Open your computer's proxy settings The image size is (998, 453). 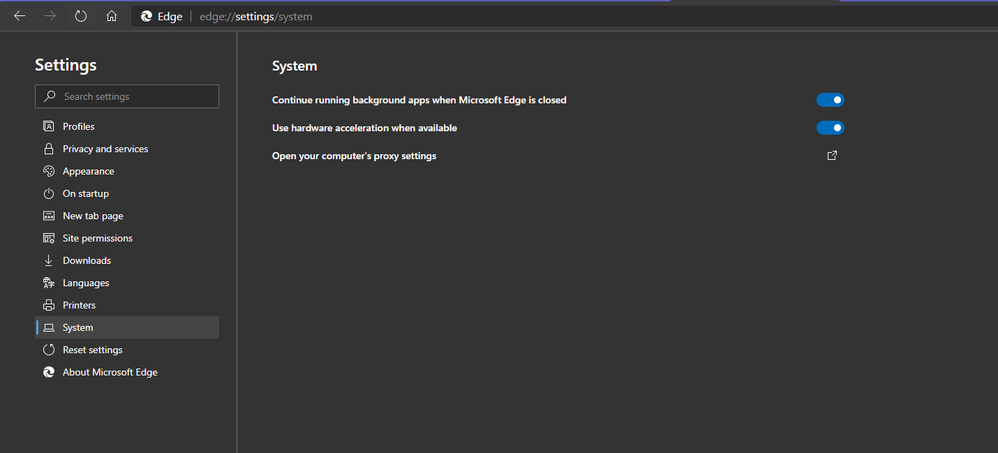pyautogui.click(x=354, y=156)
